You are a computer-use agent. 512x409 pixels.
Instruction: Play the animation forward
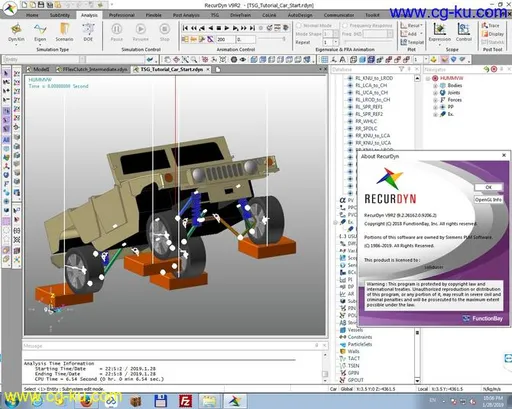coord(227,28)
